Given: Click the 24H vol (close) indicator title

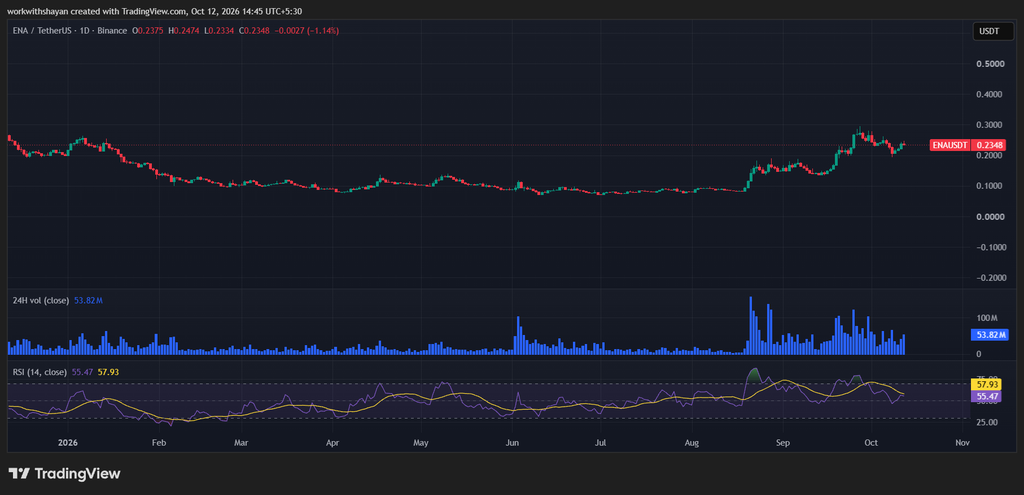Looking at the screenshot, I should (x=42, y=300).
